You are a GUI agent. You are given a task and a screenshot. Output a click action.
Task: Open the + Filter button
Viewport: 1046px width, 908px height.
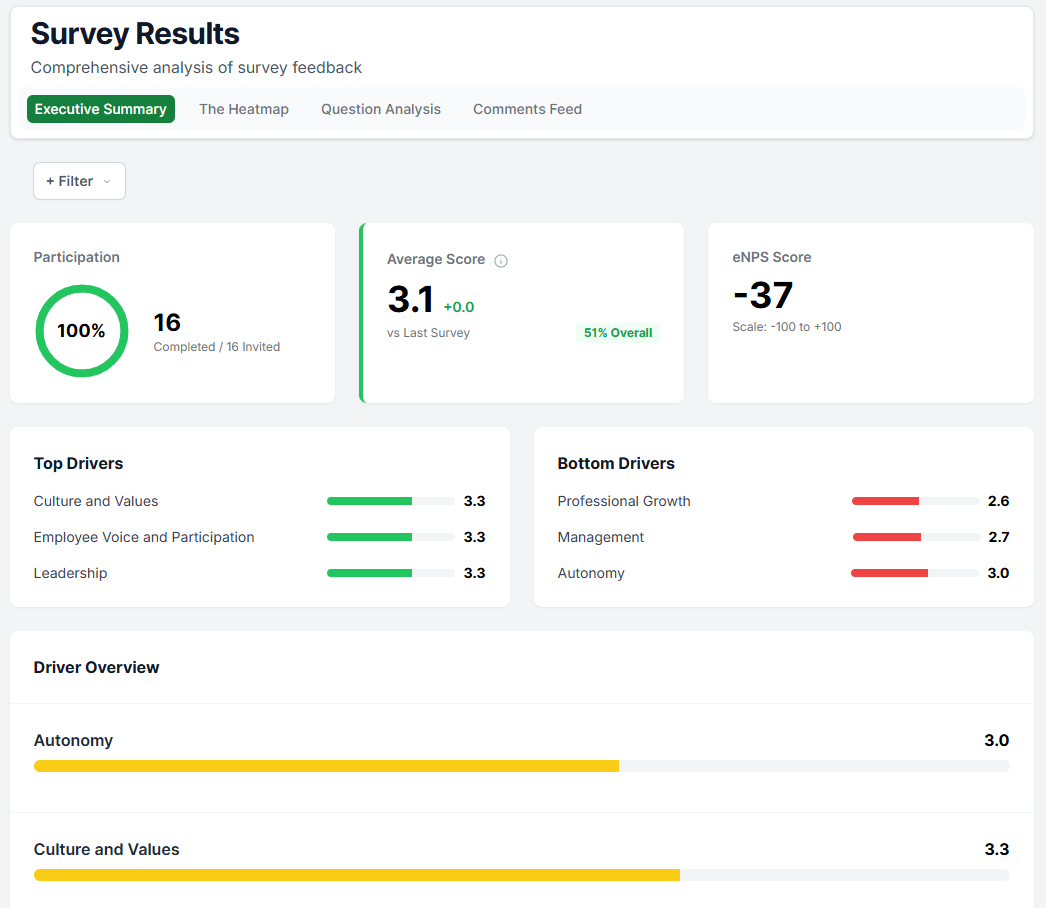[x=79, y=181]
